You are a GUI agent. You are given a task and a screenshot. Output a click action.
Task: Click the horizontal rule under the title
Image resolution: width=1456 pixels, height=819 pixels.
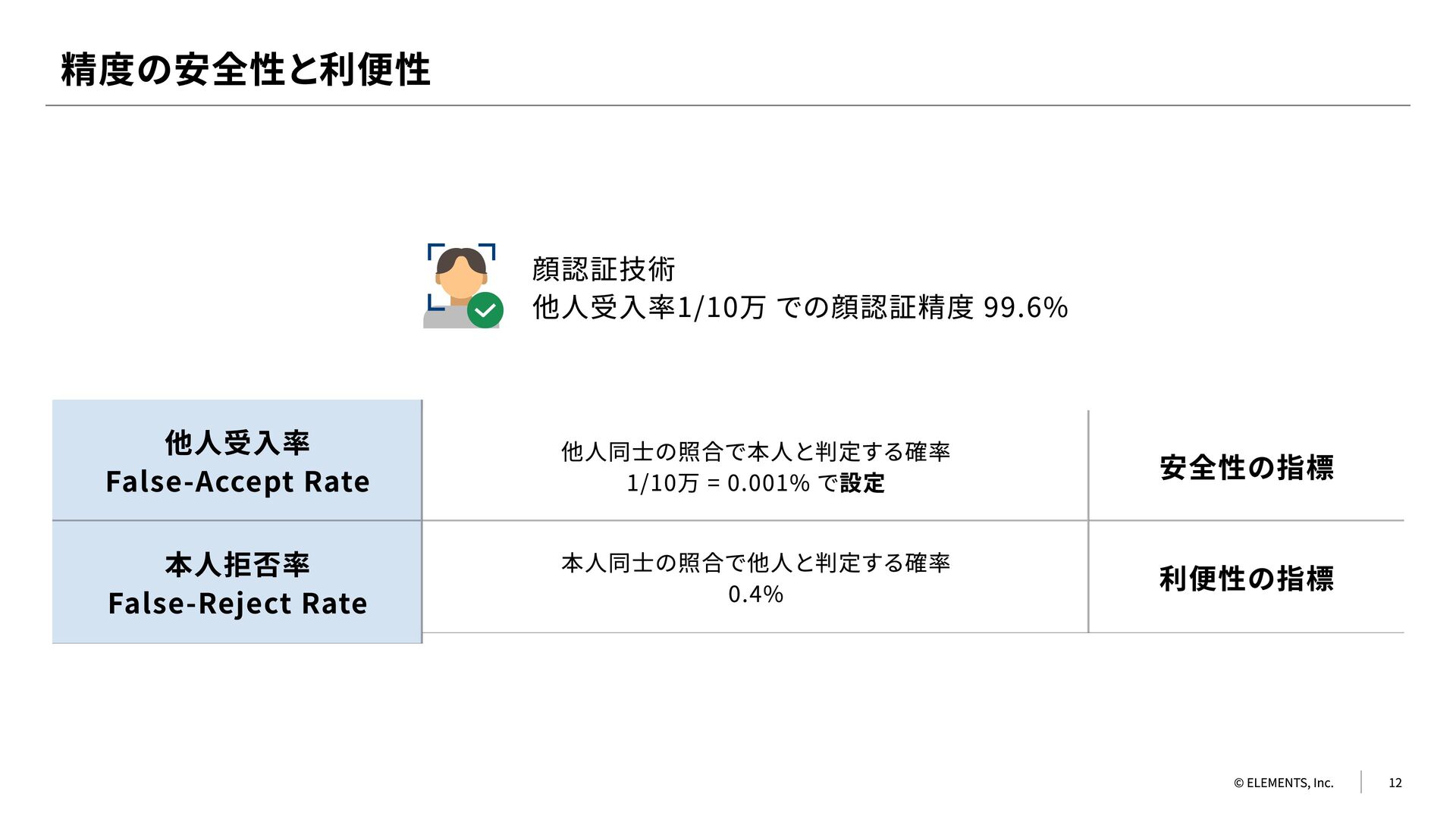(x=728, y=105)
